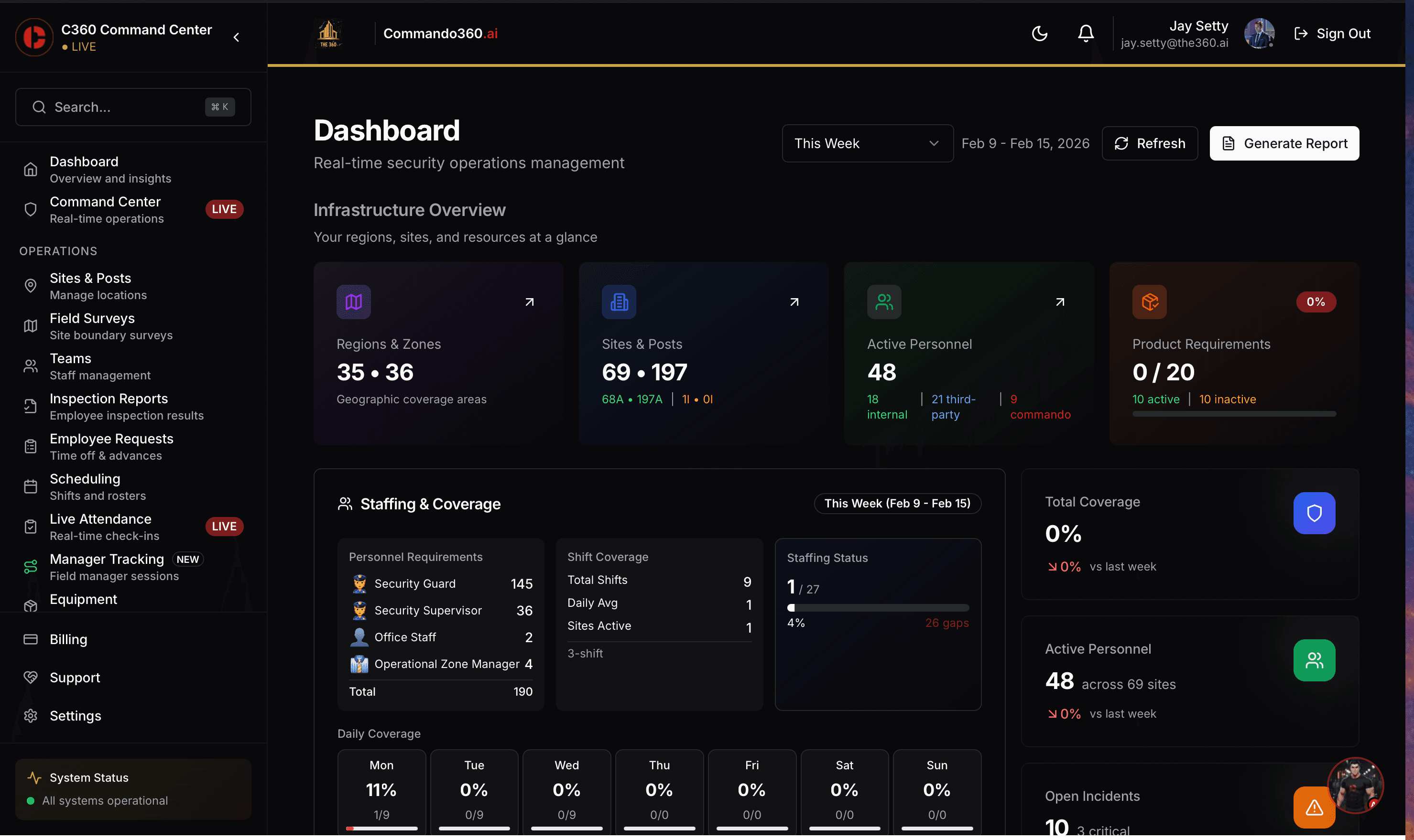This screenshot has height=840, width=1414.
Task: Open the Scheduling calendar icon
Action: [x=30, y=486]
